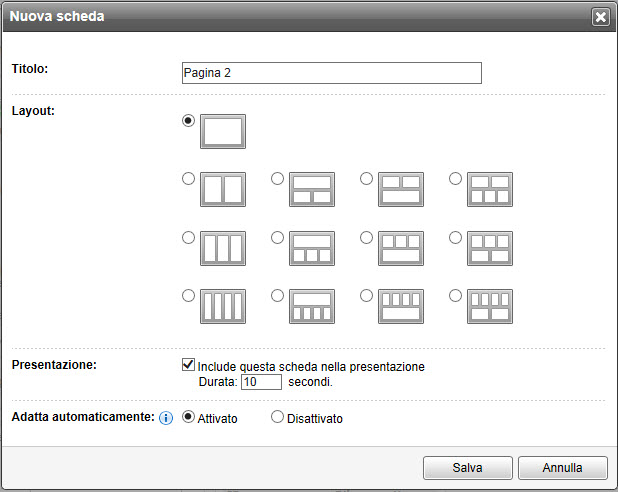
Task: Switch auto-fit to Disattivato
Action: pos(278,418)
